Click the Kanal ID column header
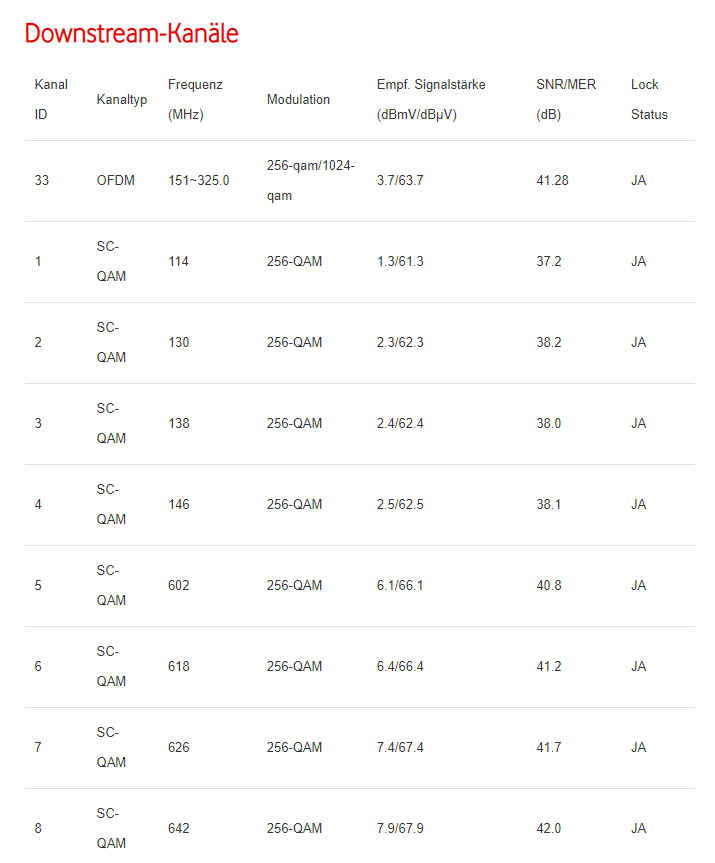 (x=51, y=99)
